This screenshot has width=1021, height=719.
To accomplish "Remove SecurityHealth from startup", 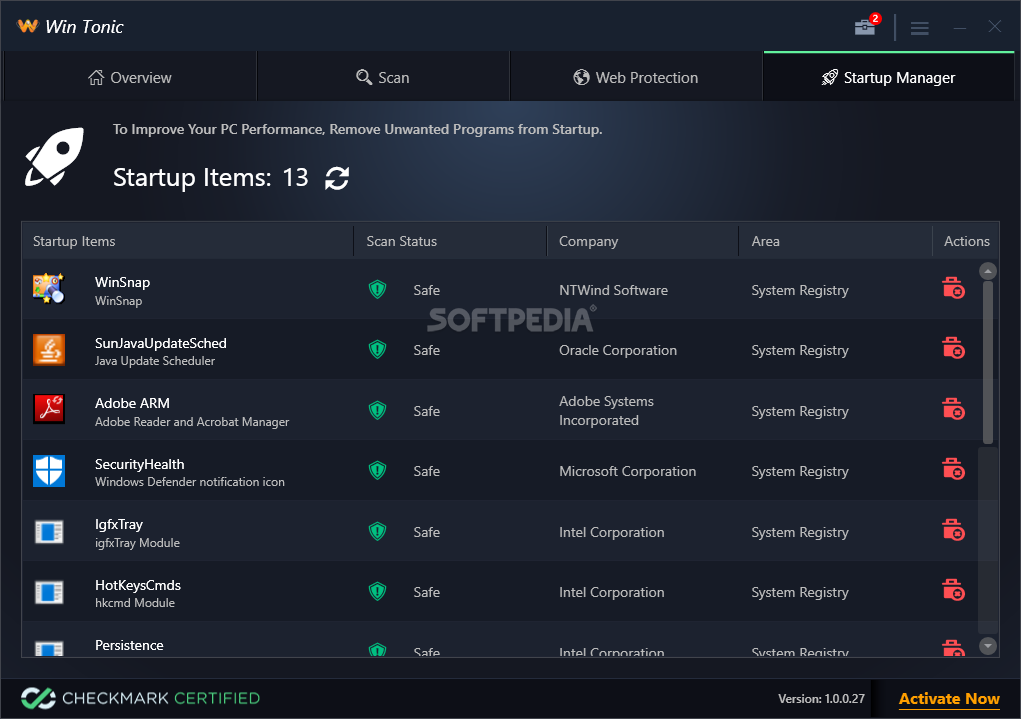I will click(953, 469).
